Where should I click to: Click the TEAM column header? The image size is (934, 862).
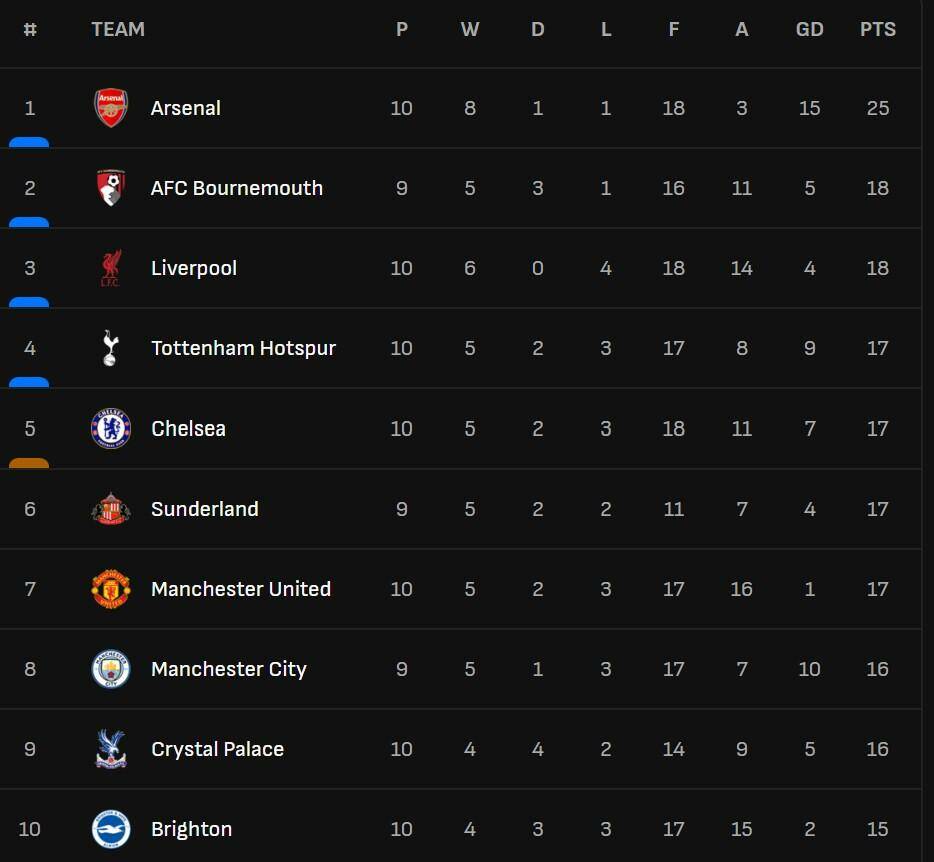pyautogui.click(x=118, y=29)
